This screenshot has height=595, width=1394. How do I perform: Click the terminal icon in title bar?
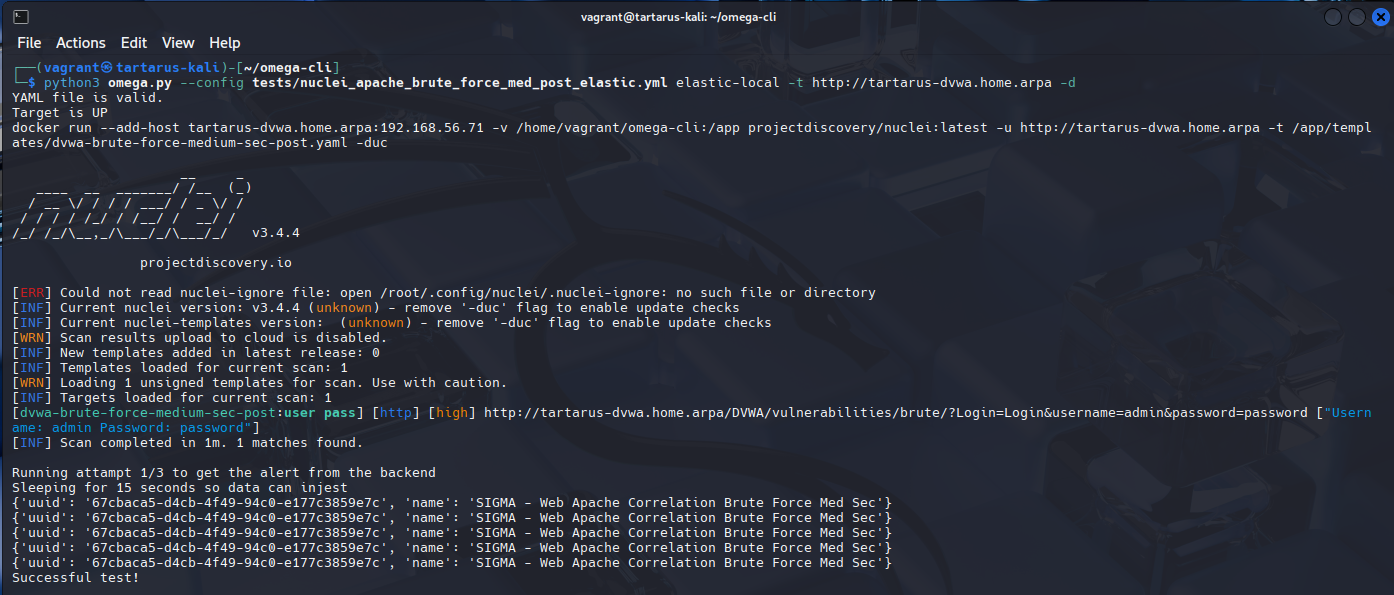pyautogui.click(x=20, y=17)
